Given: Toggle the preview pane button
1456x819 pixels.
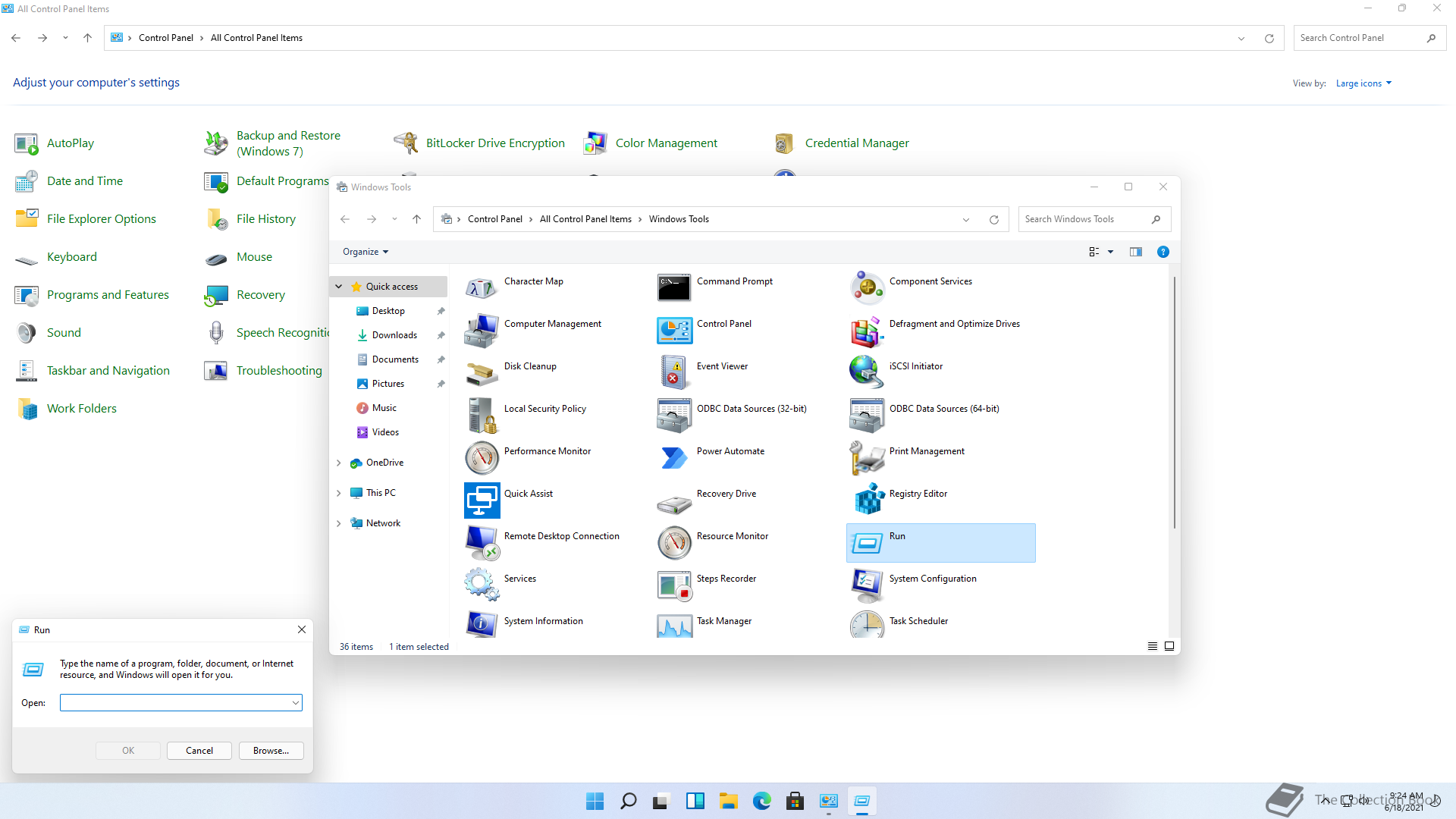Looking at the screenshot, I should (x=1135, y=252).
